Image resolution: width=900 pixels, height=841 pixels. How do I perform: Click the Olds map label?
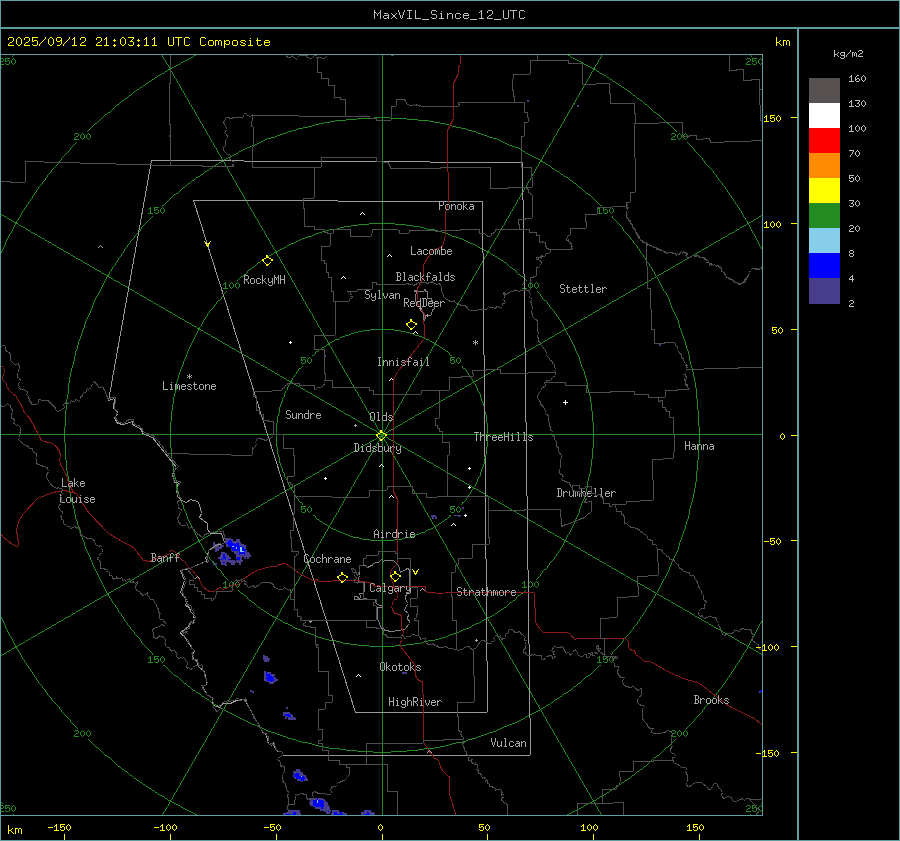(x=381, y=417)
